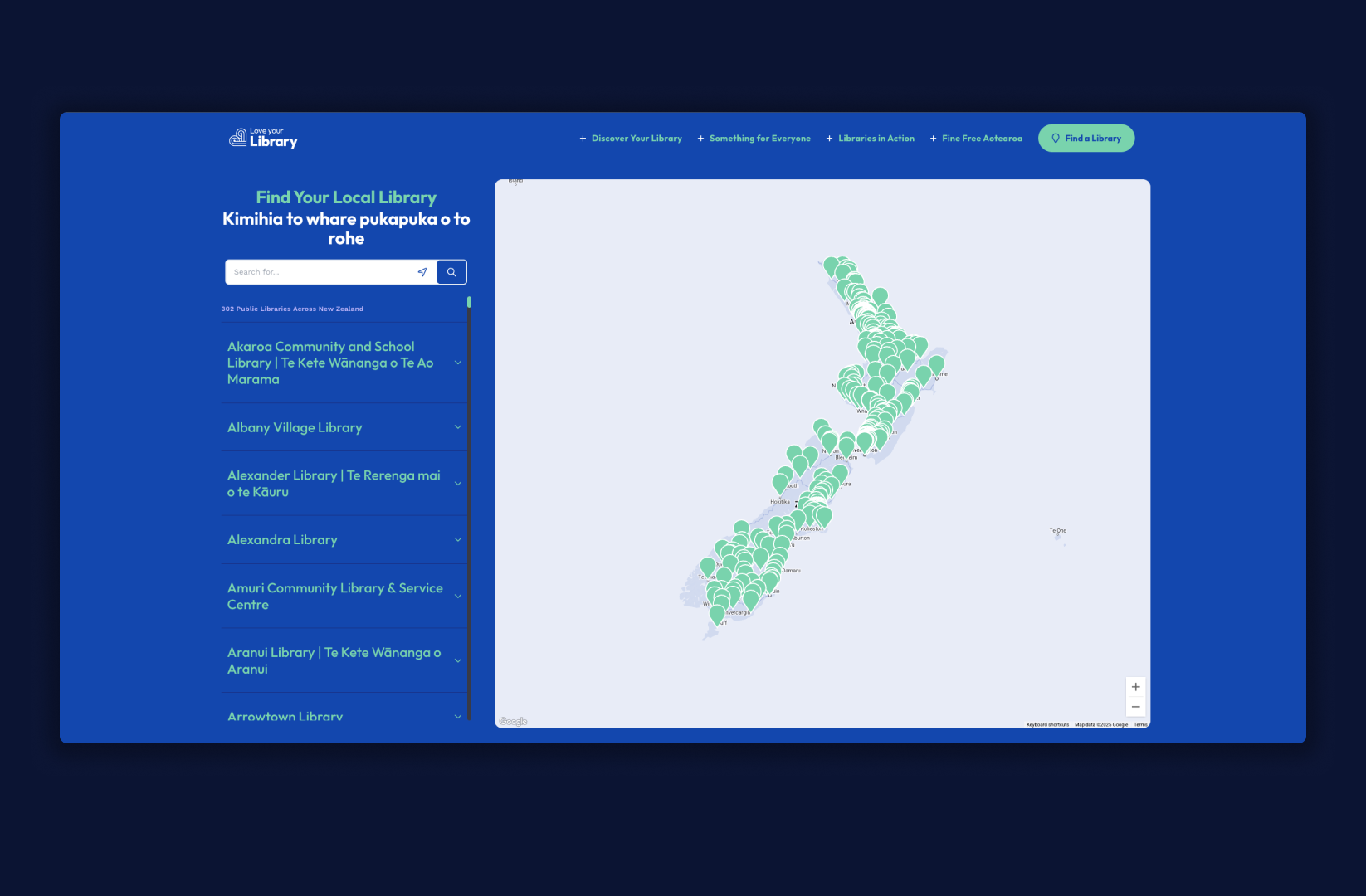Click the magnifier search button
Viewport: 1366px width, 896px height.
coord(452,272)
